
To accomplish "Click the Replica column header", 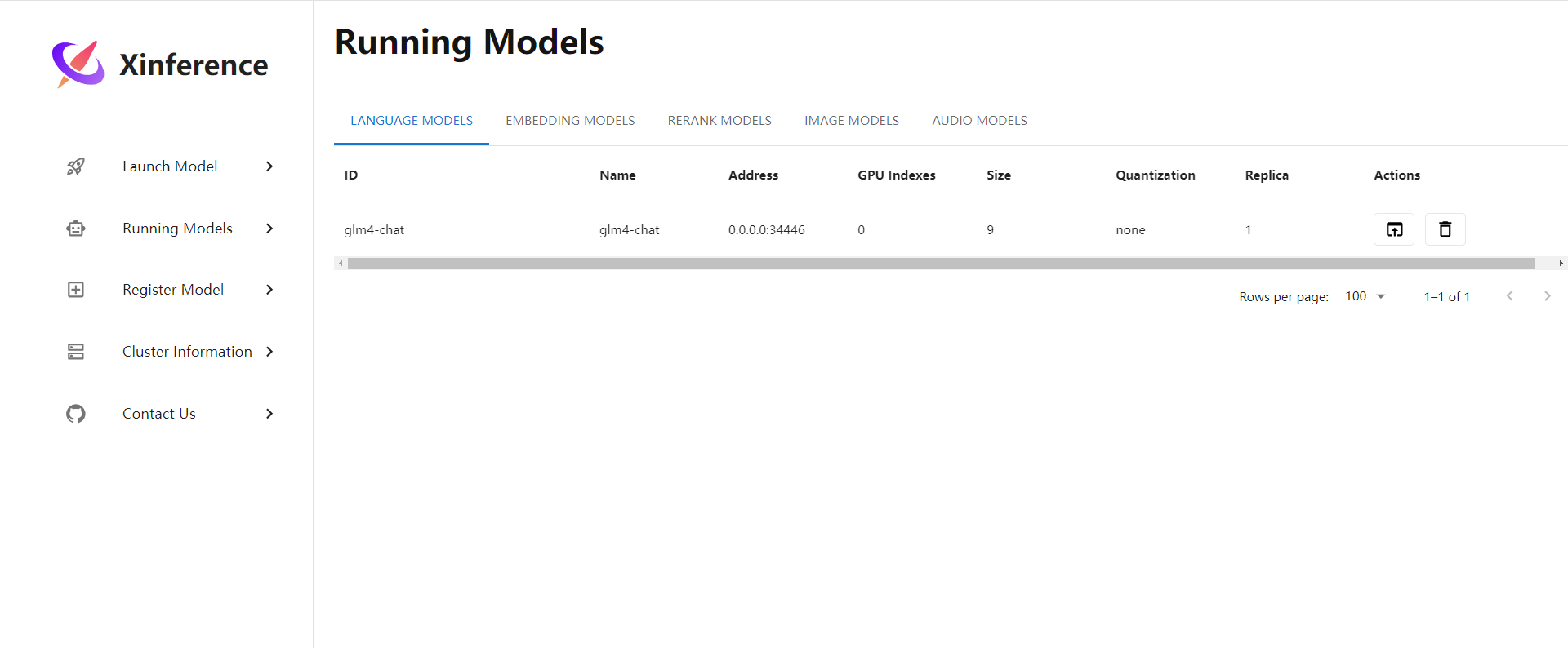I will pyautogui.click(x=1267, y=175).
